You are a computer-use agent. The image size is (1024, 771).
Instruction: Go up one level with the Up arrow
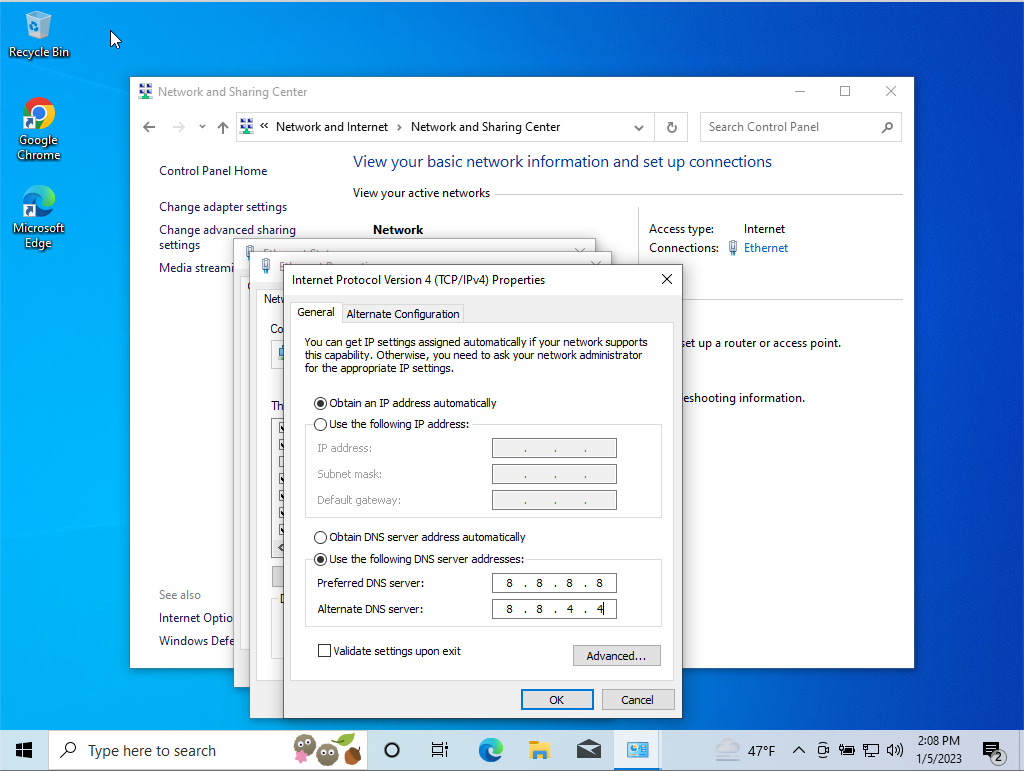(x=223, y=127)
